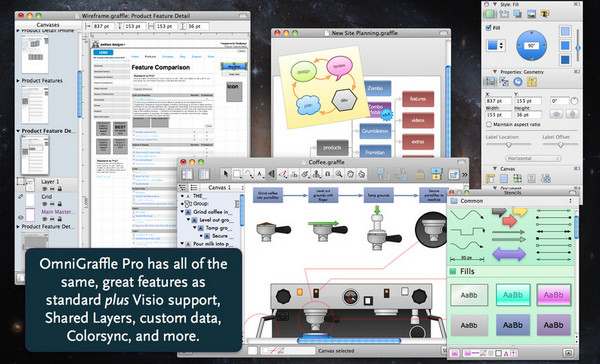Select the teal AaBb fill style

pos(513,295)
